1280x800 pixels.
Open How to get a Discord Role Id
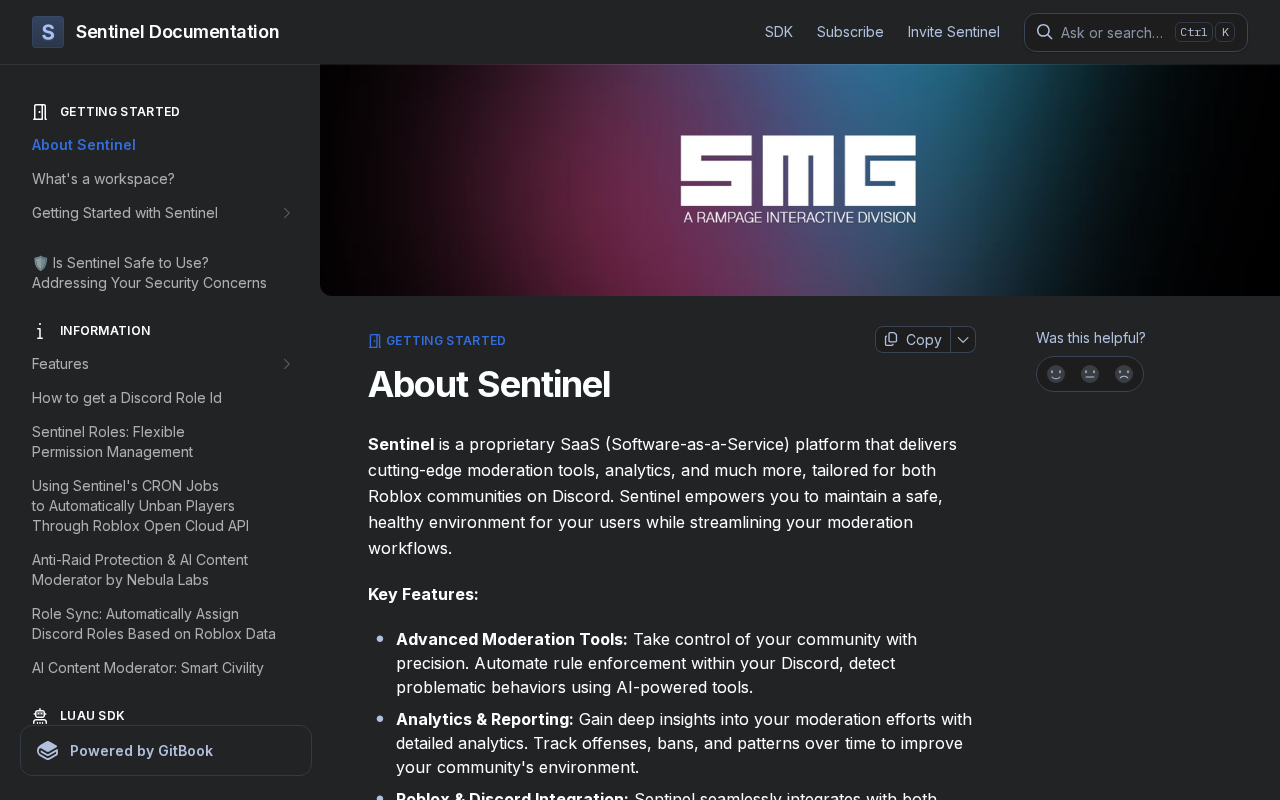tap(127, 398)
